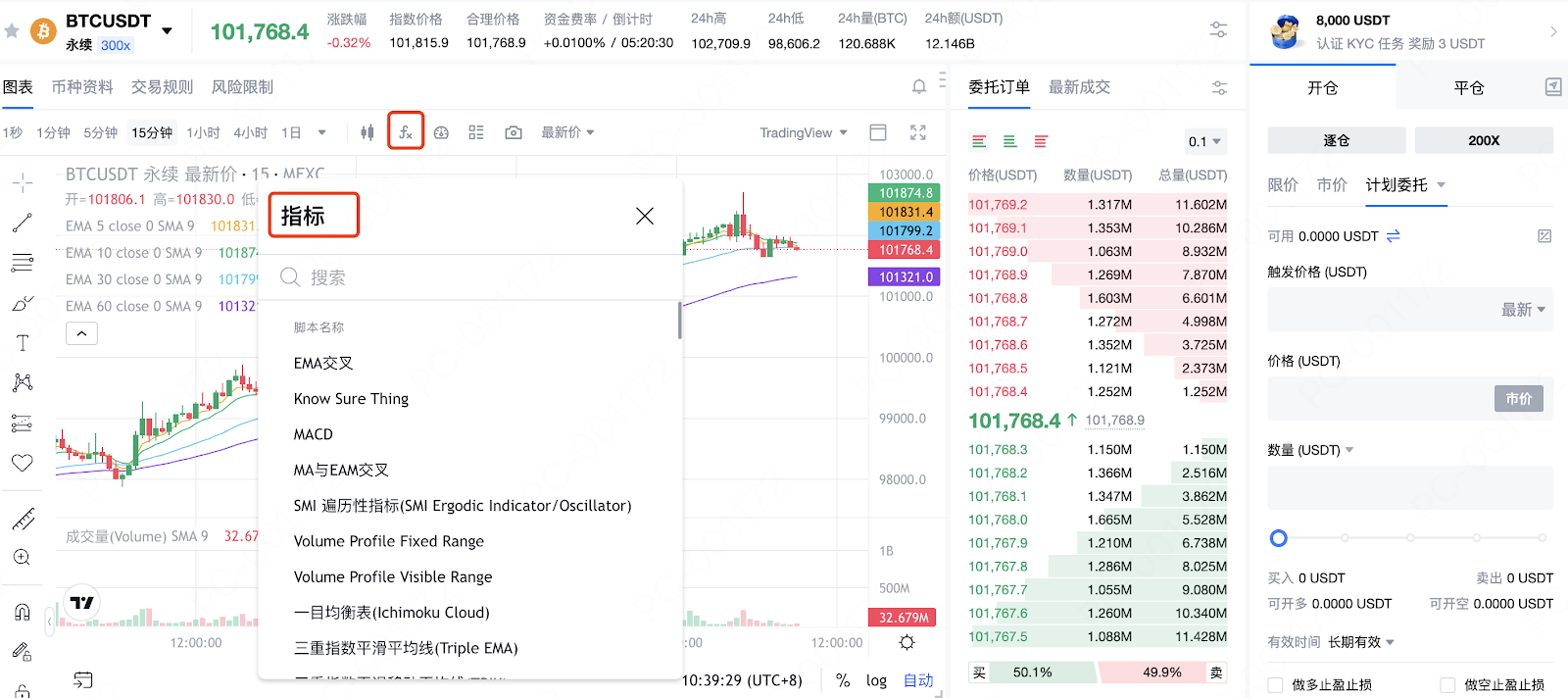
Task: Open the 0.1 price precision dropdown
Action: pyautogui.click(x=1204, y=141)
